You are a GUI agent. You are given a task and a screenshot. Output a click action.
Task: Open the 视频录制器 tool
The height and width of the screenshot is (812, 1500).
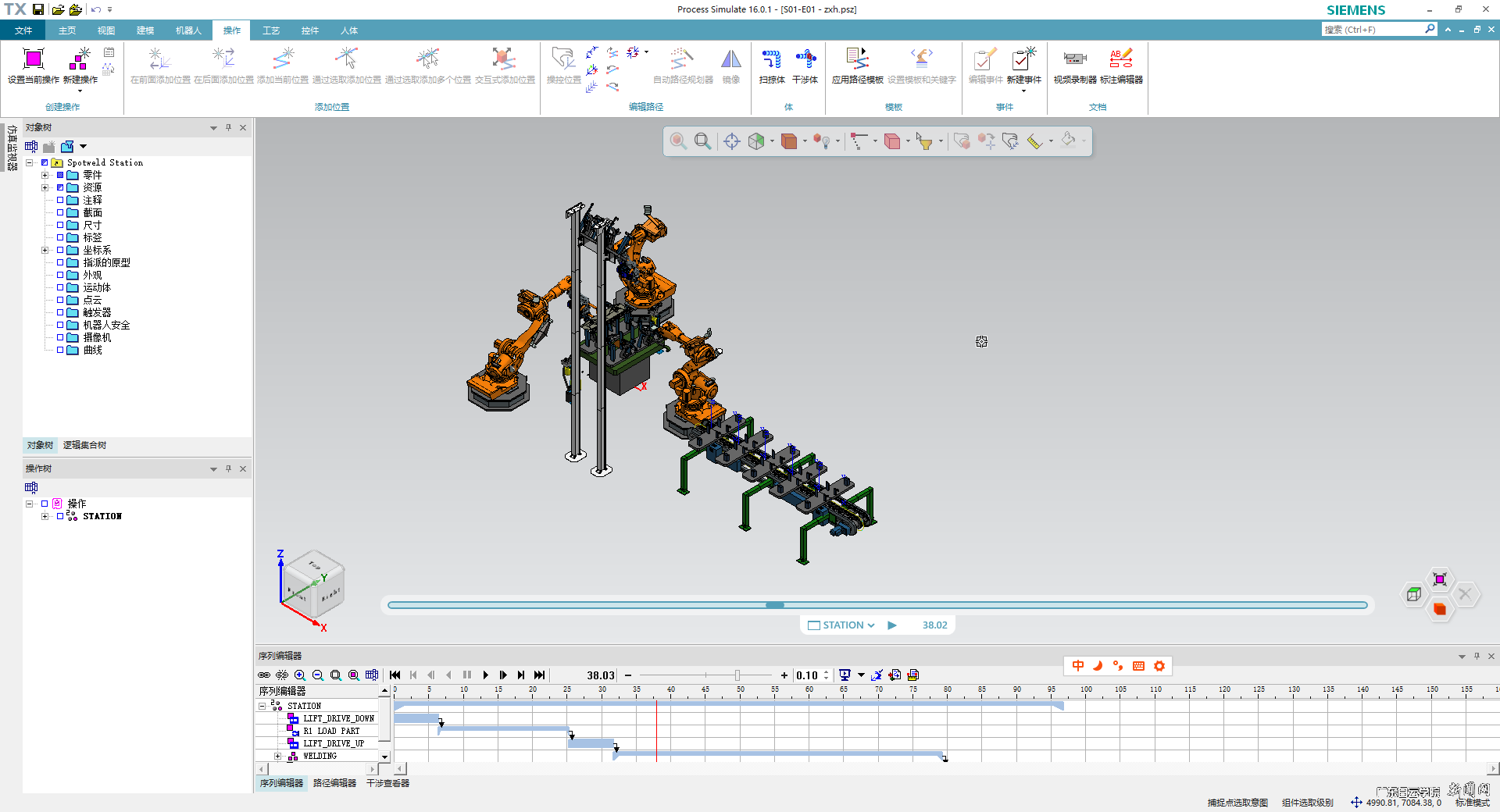(x=1074, y=60)
